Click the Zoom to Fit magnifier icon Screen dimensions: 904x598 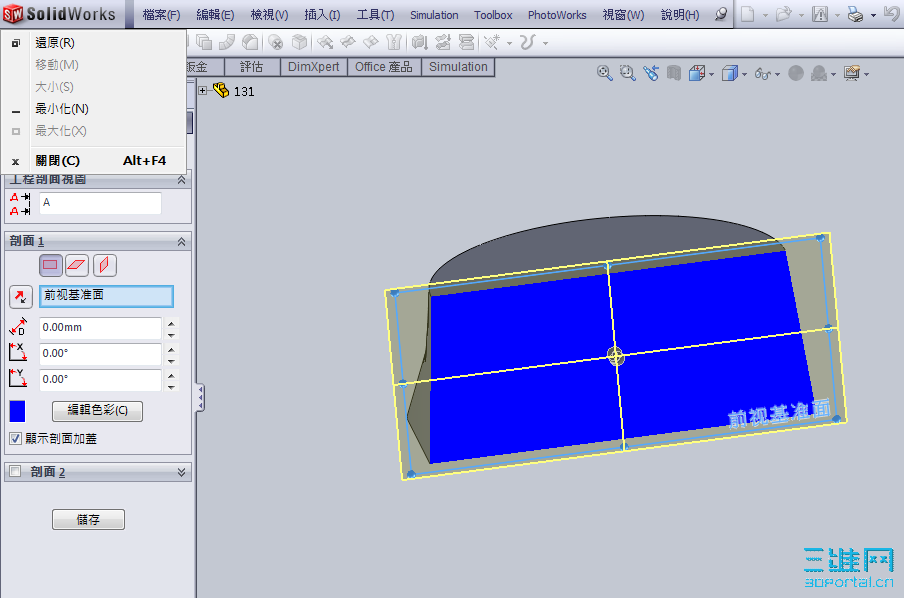click(x=604, y=73)
